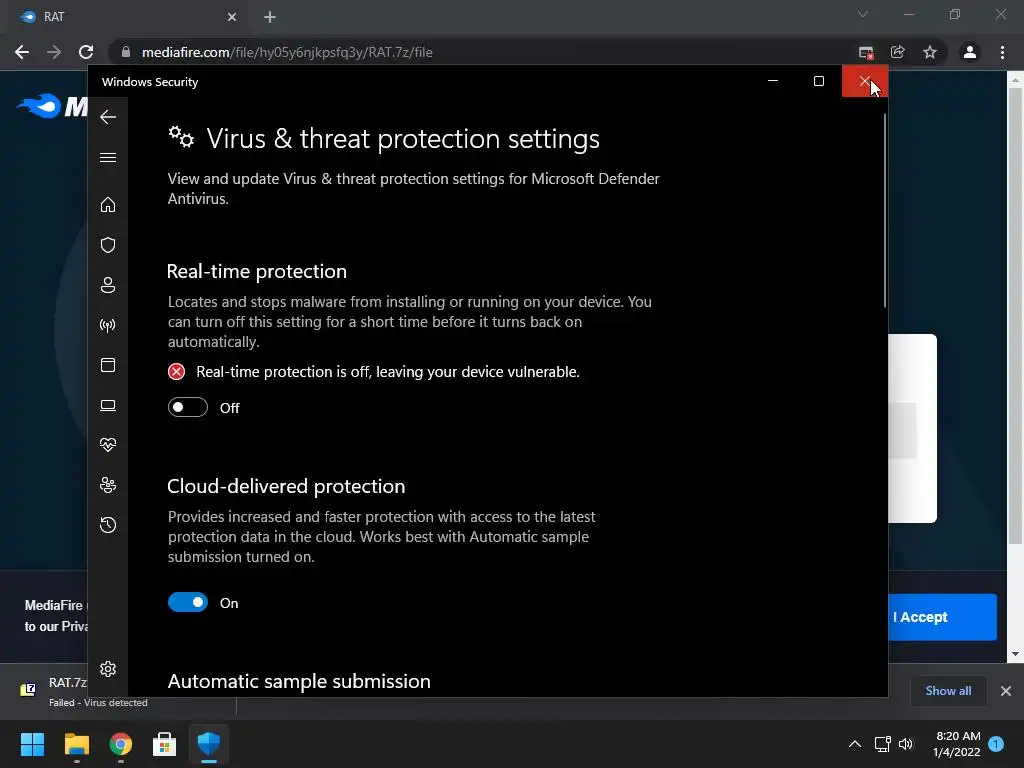Screen dimensions: 1024x768
Task: Open Microsoft Store from taskbar
Action: (x=165, y=744)
